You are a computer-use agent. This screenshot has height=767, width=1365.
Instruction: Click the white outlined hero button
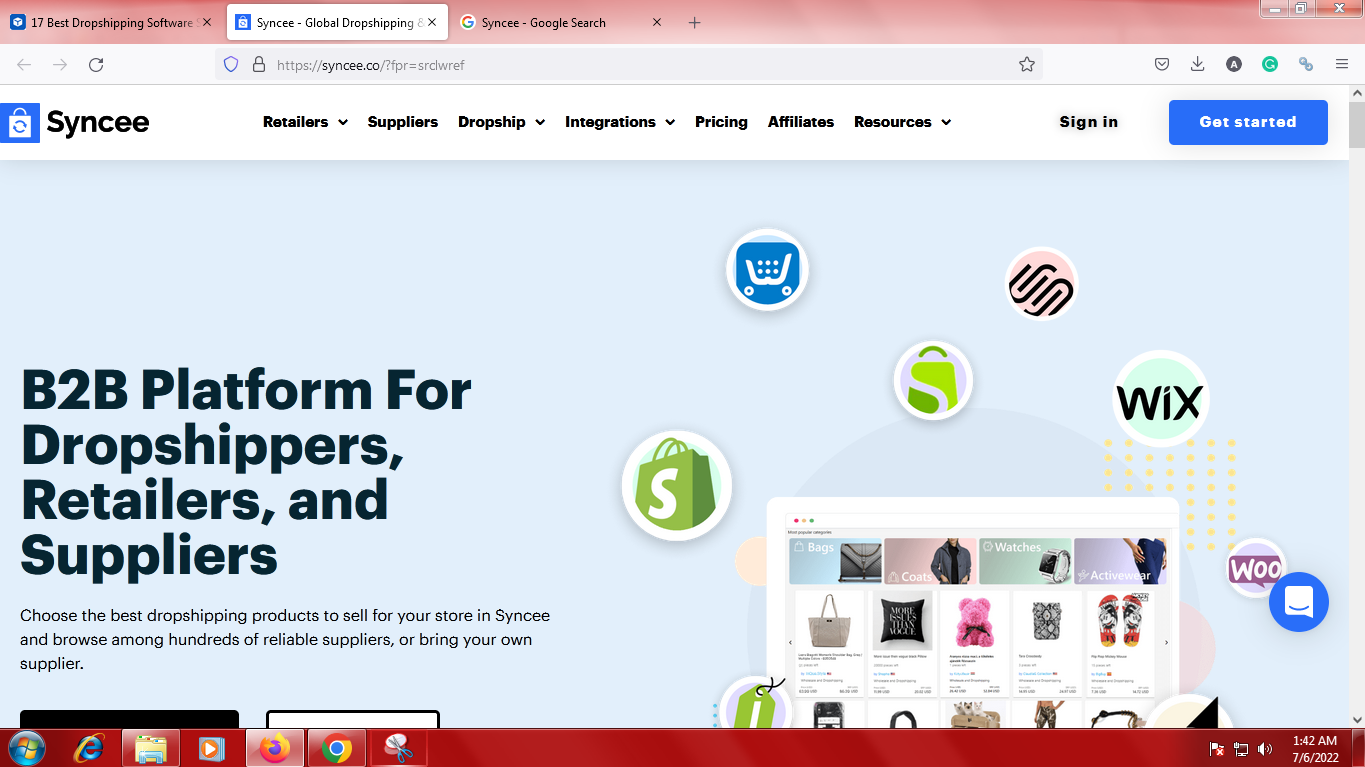click(353, 719)
